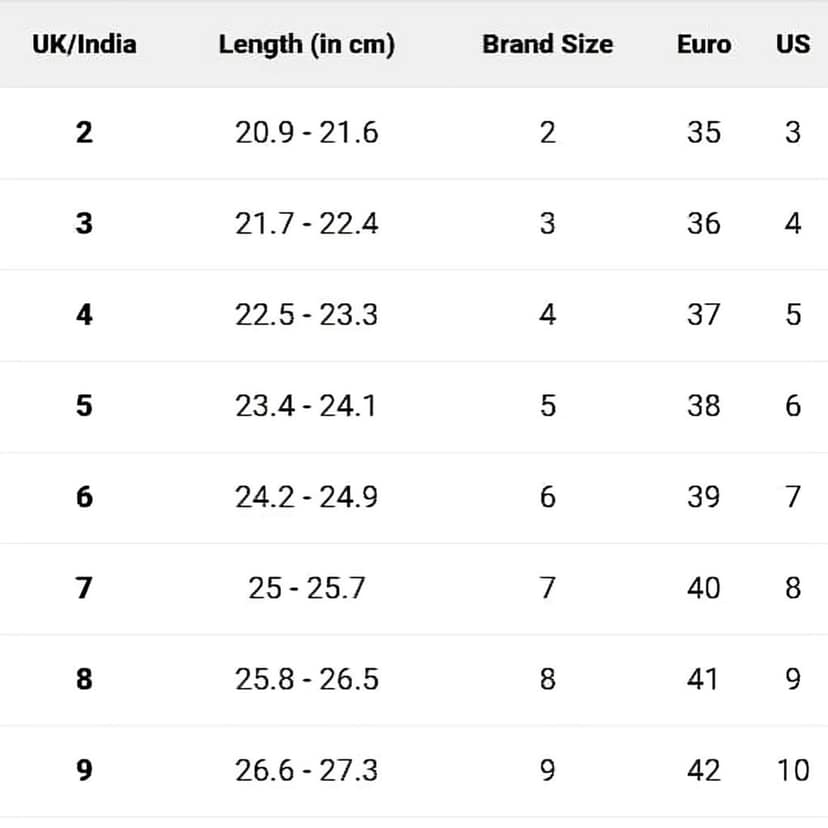Select the US column header

pos(793,44)
